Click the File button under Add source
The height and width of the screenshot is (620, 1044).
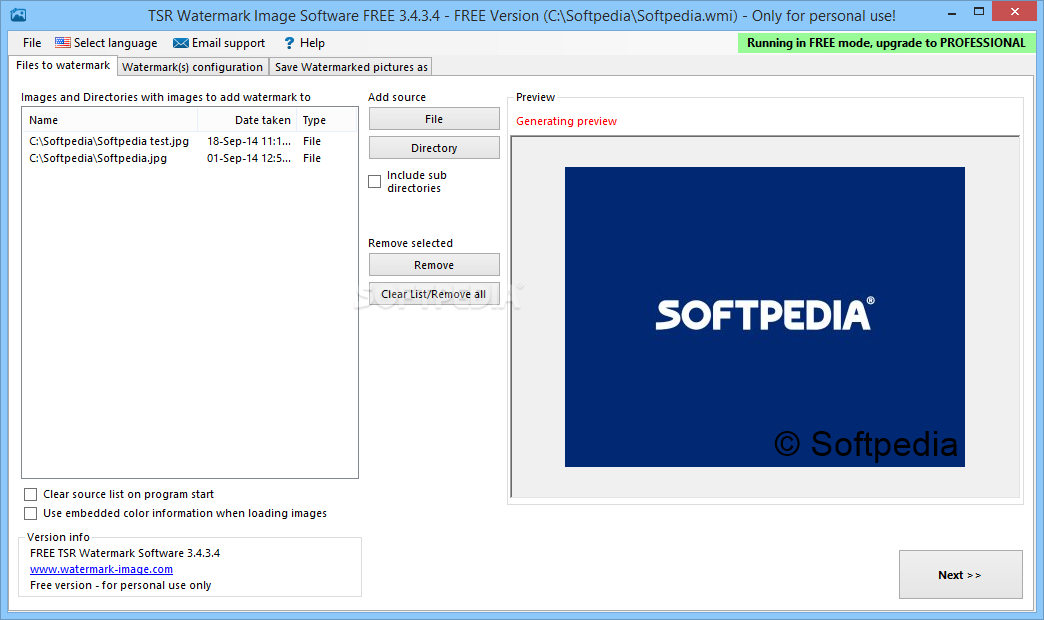(x=434, y=119)
